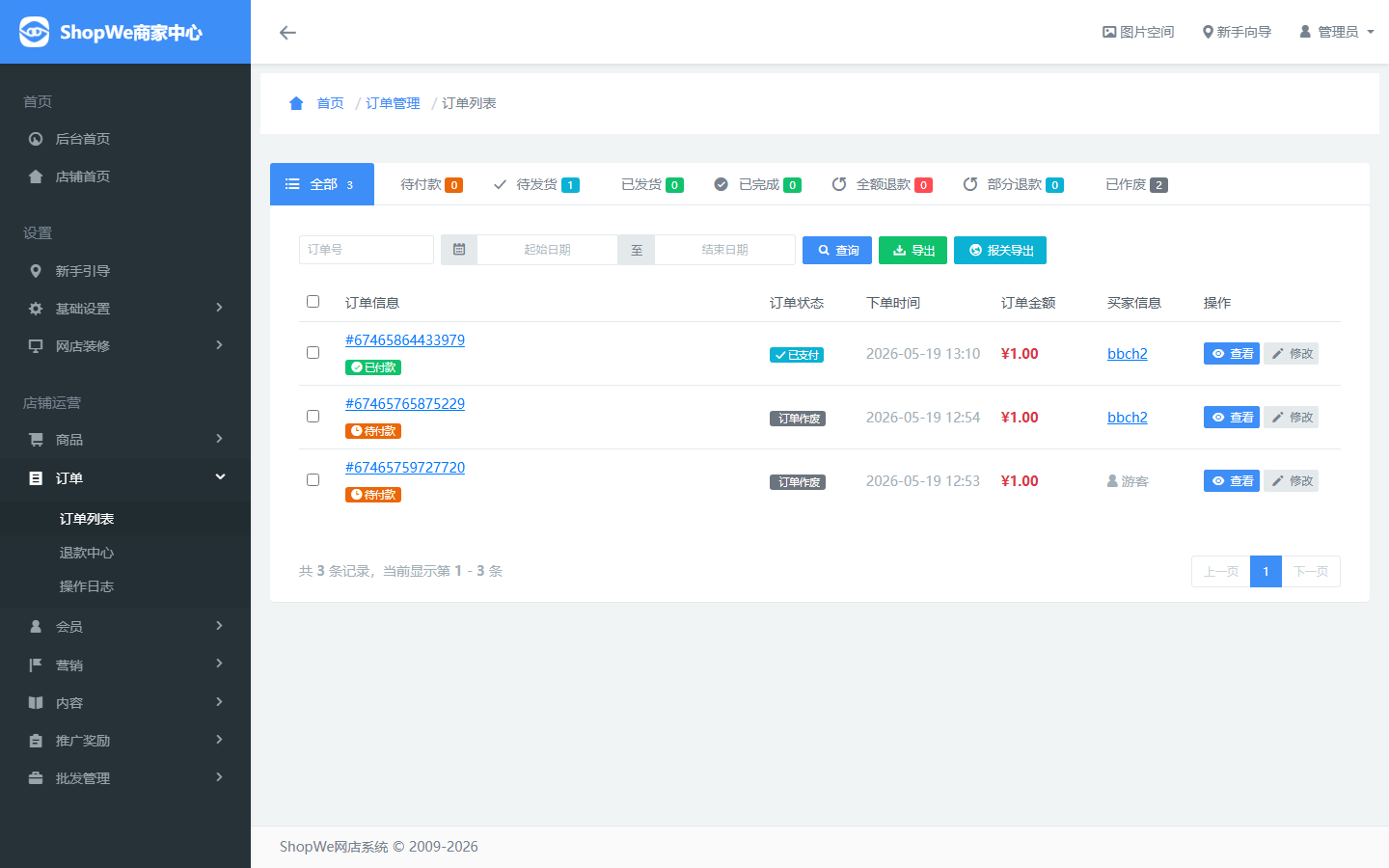Click the 游客 guest buyer label
Viewport: 1389px width, 868px height.
(x=1128, y=481)
